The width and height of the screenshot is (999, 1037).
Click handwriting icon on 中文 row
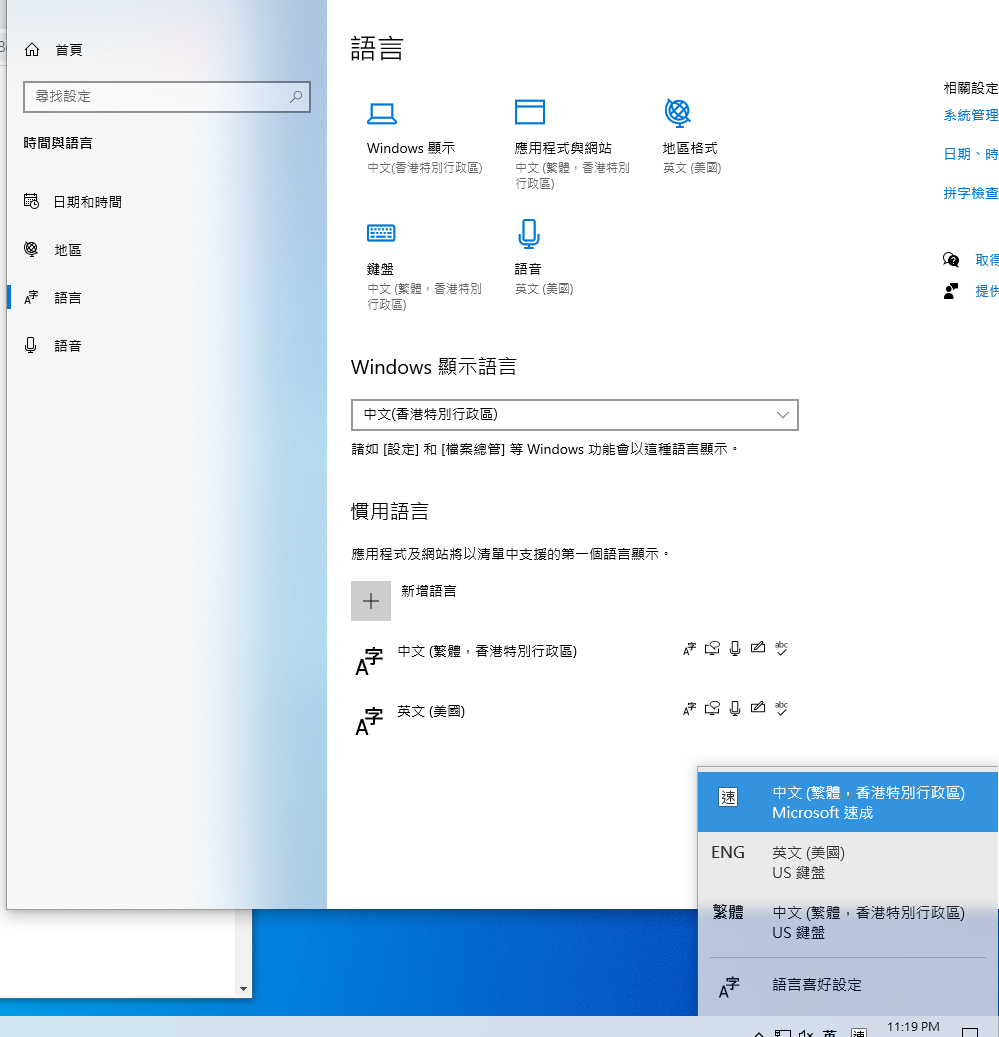pos(758,648)
